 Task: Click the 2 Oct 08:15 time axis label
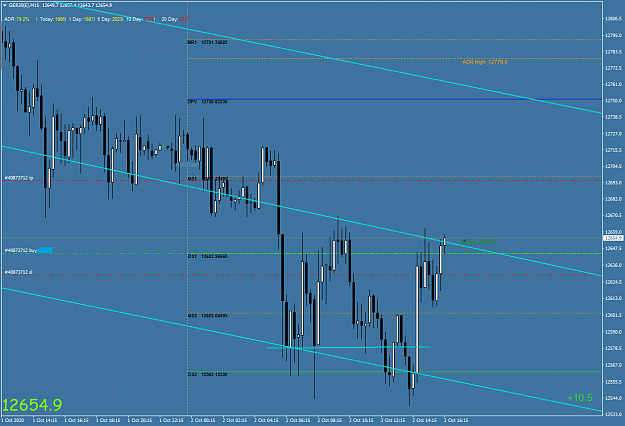click(330, 420)
